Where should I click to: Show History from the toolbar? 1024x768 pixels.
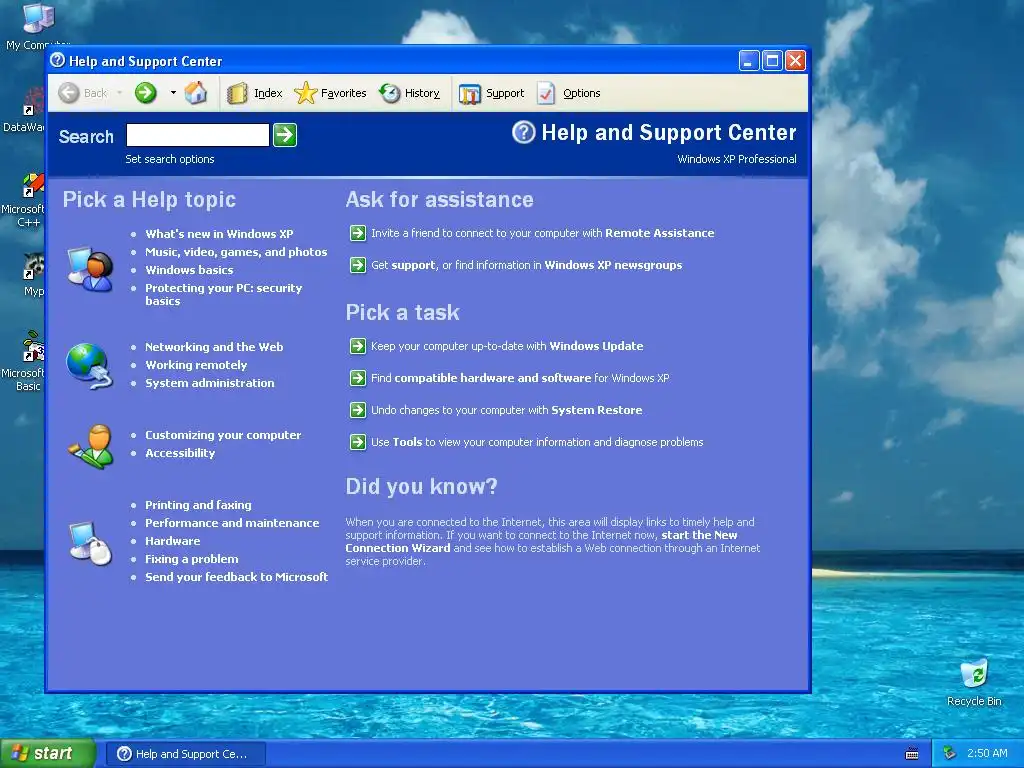[409, 93]
